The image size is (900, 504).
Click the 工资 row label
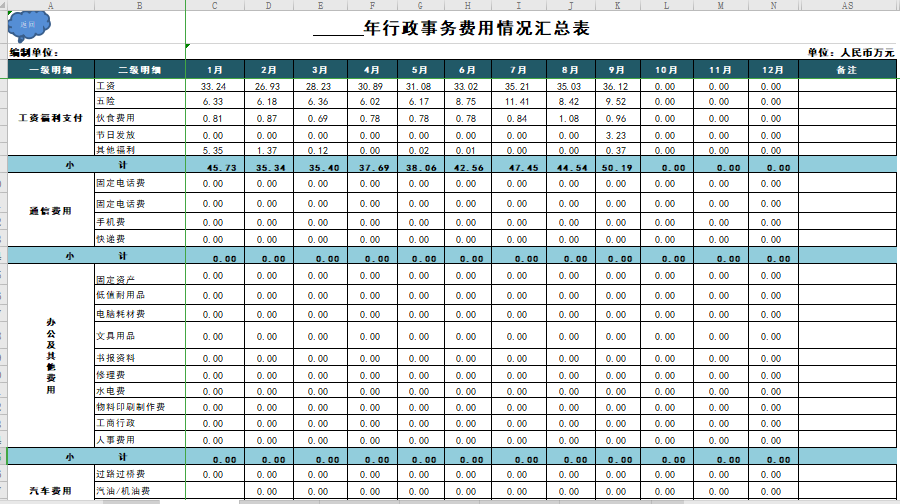point(139,86)
